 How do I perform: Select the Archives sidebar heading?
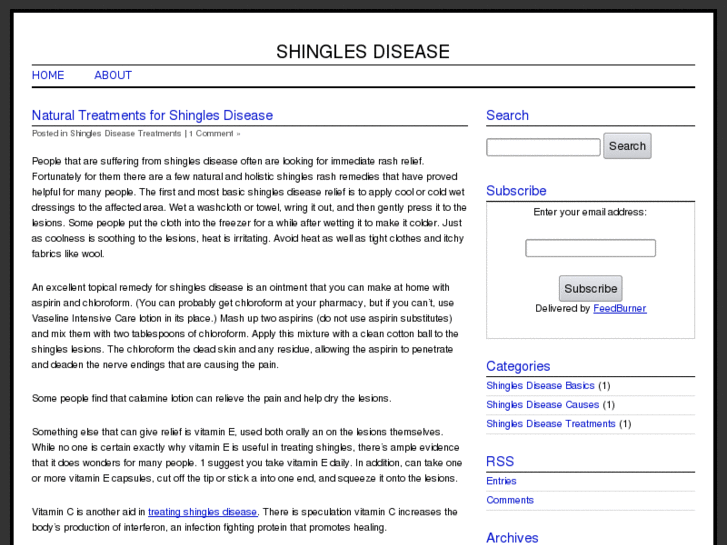click(x=512, y=538)
